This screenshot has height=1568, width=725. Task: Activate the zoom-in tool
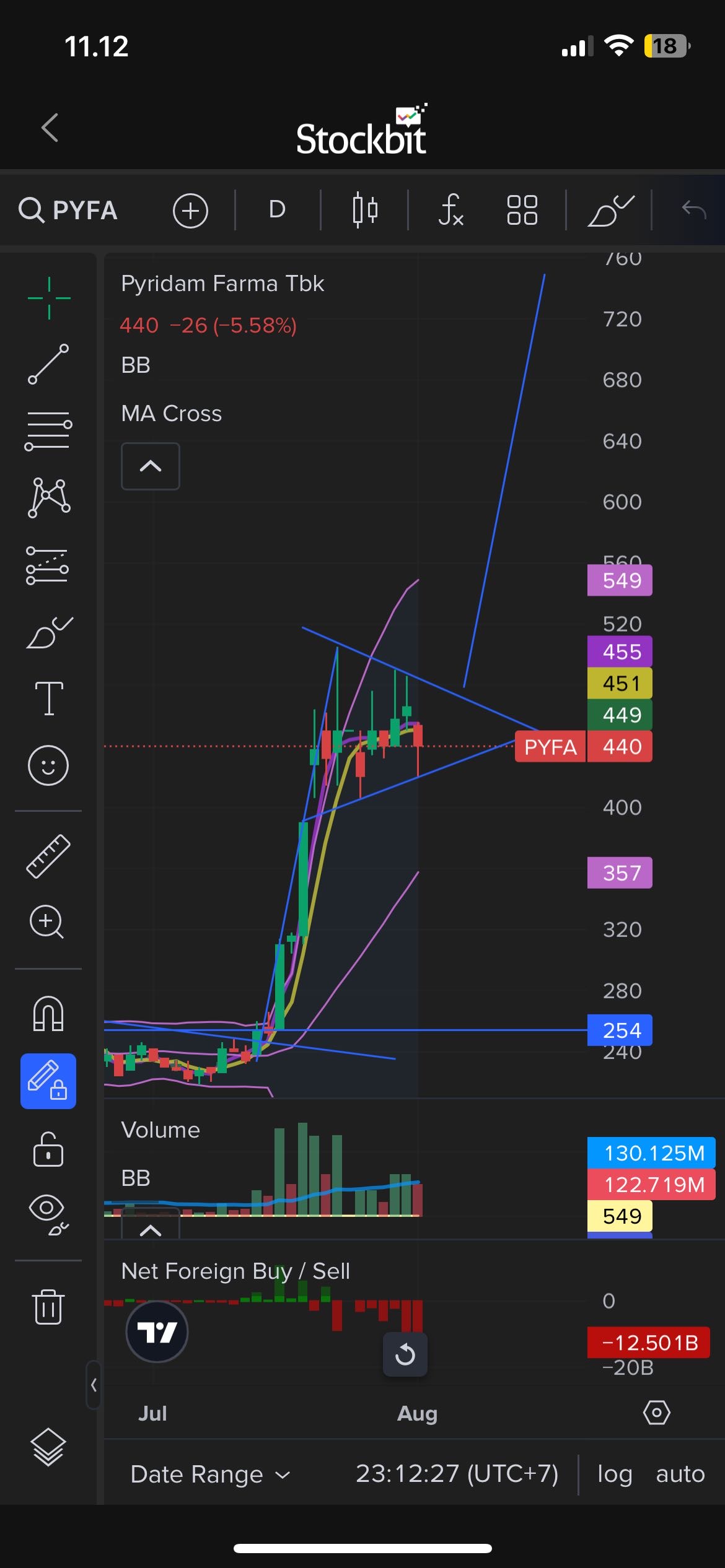(x=47, y=922)
